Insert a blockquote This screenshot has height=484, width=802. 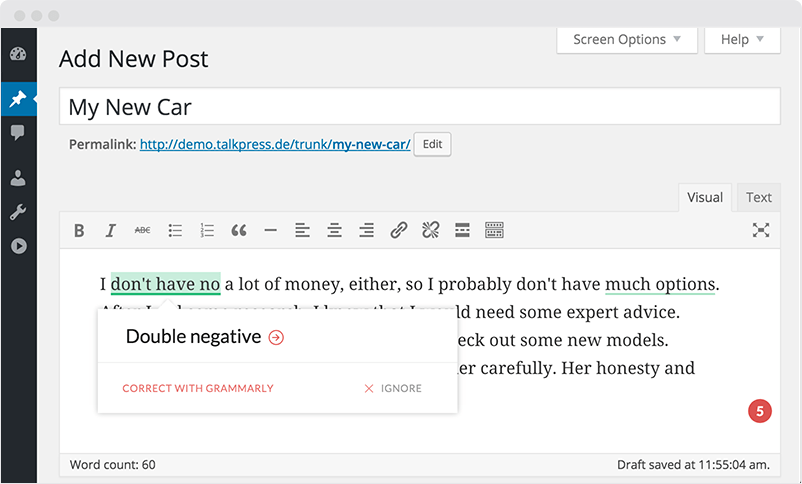[239, 231]
